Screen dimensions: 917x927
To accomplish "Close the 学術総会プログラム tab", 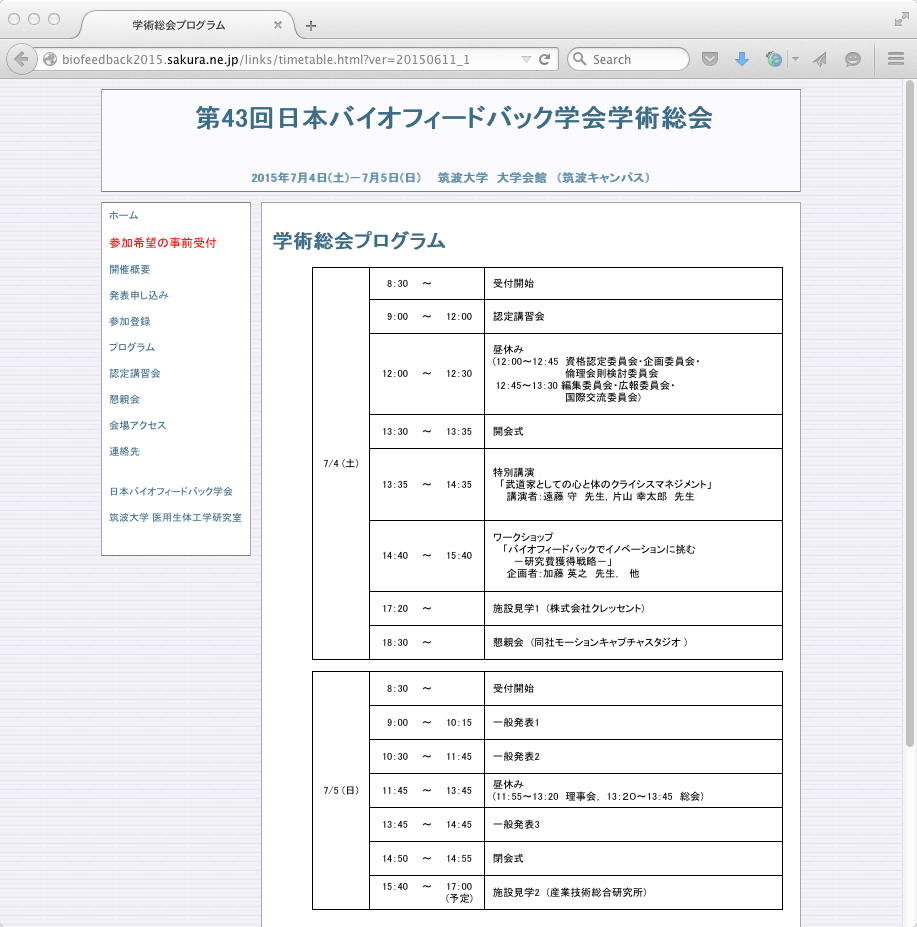I will click(278, 25).
